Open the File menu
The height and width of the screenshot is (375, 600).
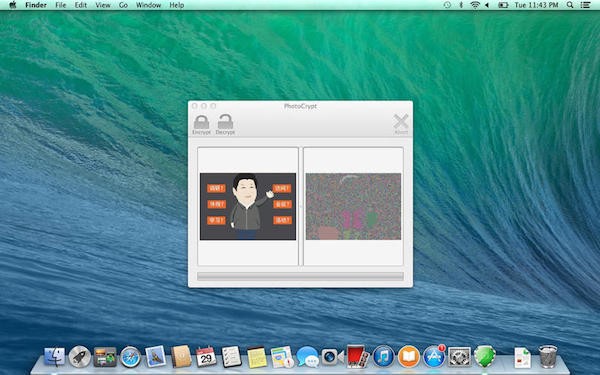60,5
